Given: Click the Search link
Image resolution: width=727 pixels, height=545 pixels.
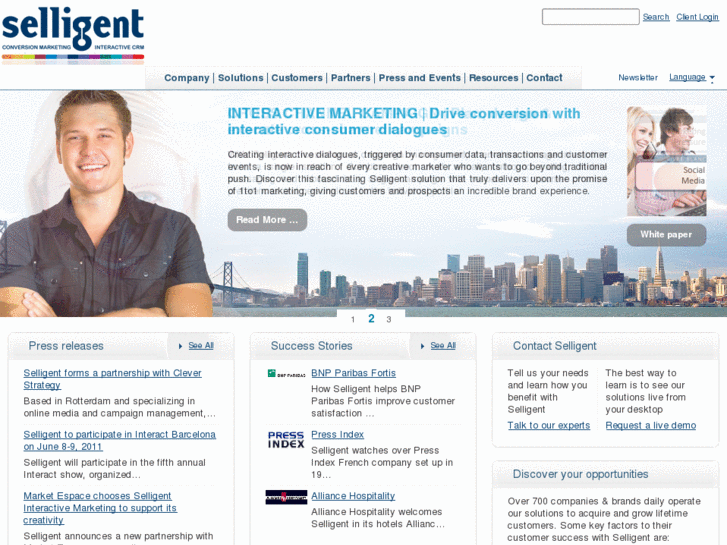Looking at the screenshot, I should [x=656, y=17].
